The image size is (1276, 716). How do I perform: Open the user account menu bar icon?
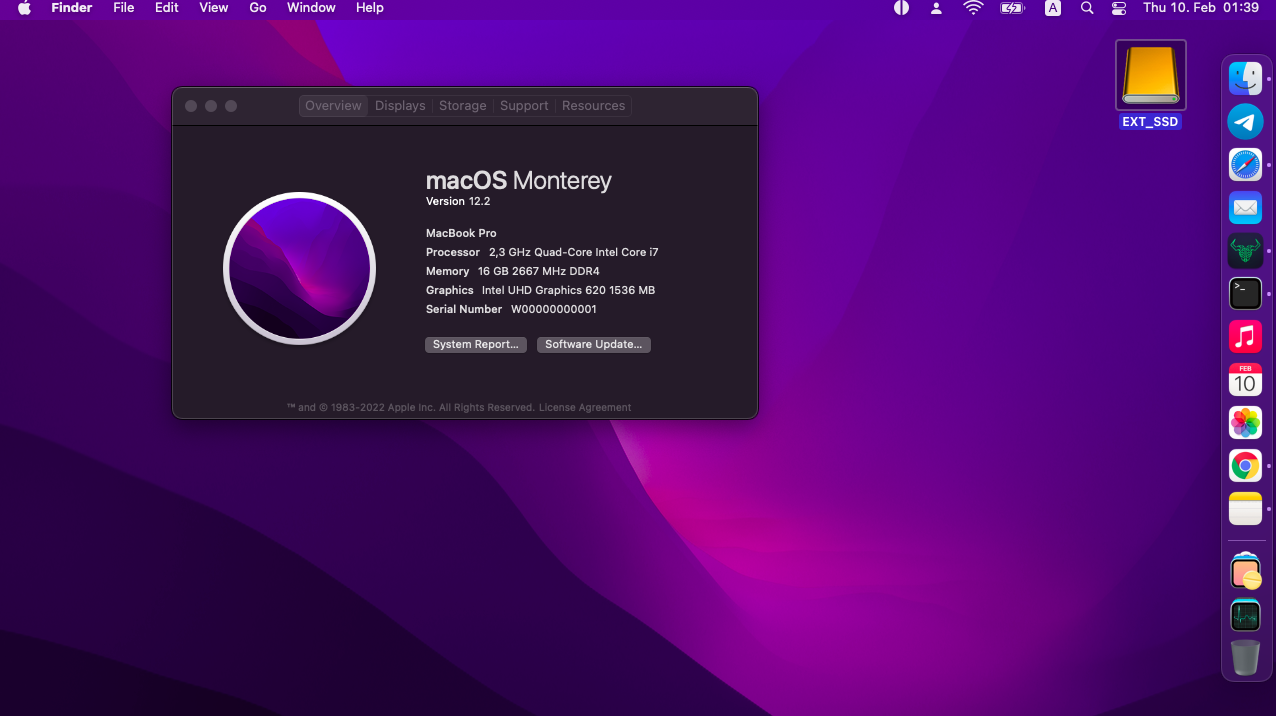click(936, 8)
